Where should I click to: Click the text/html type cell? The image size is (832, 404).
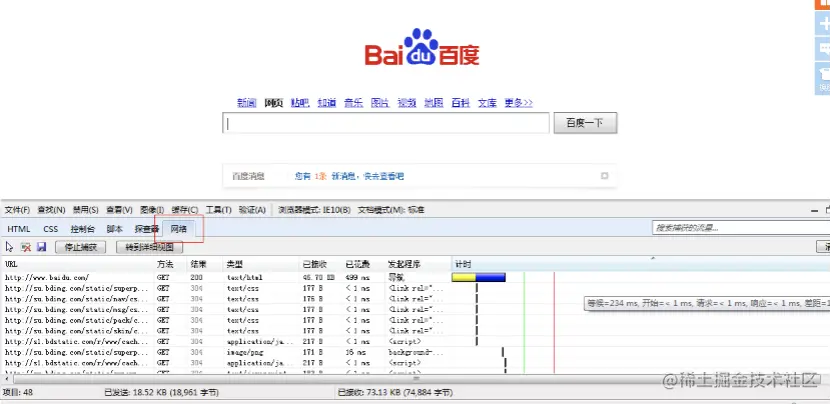tap(245, 277)
